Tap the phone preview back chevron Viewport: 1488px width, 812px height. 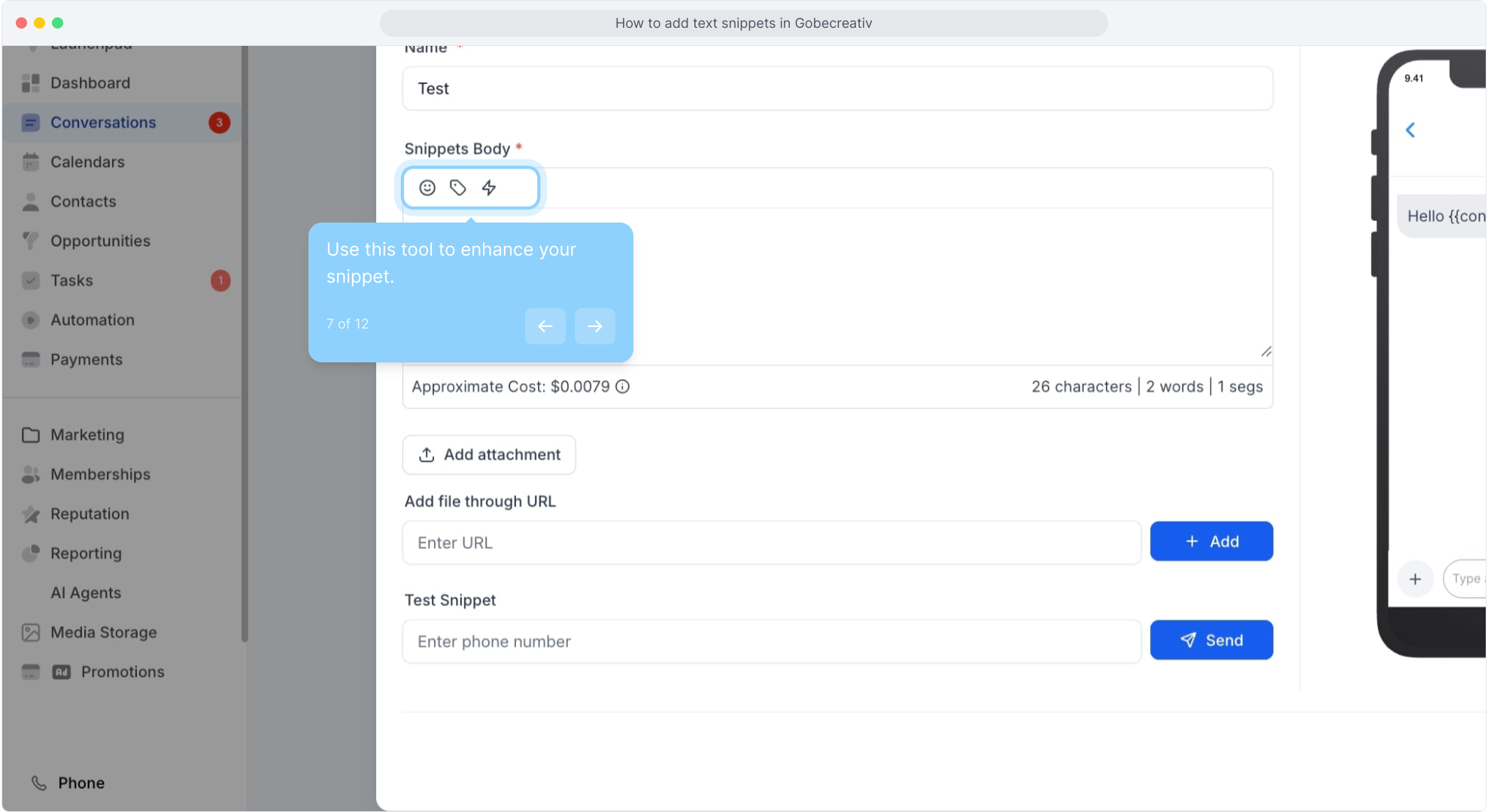pyautogui.click(x=1411, y=130)
